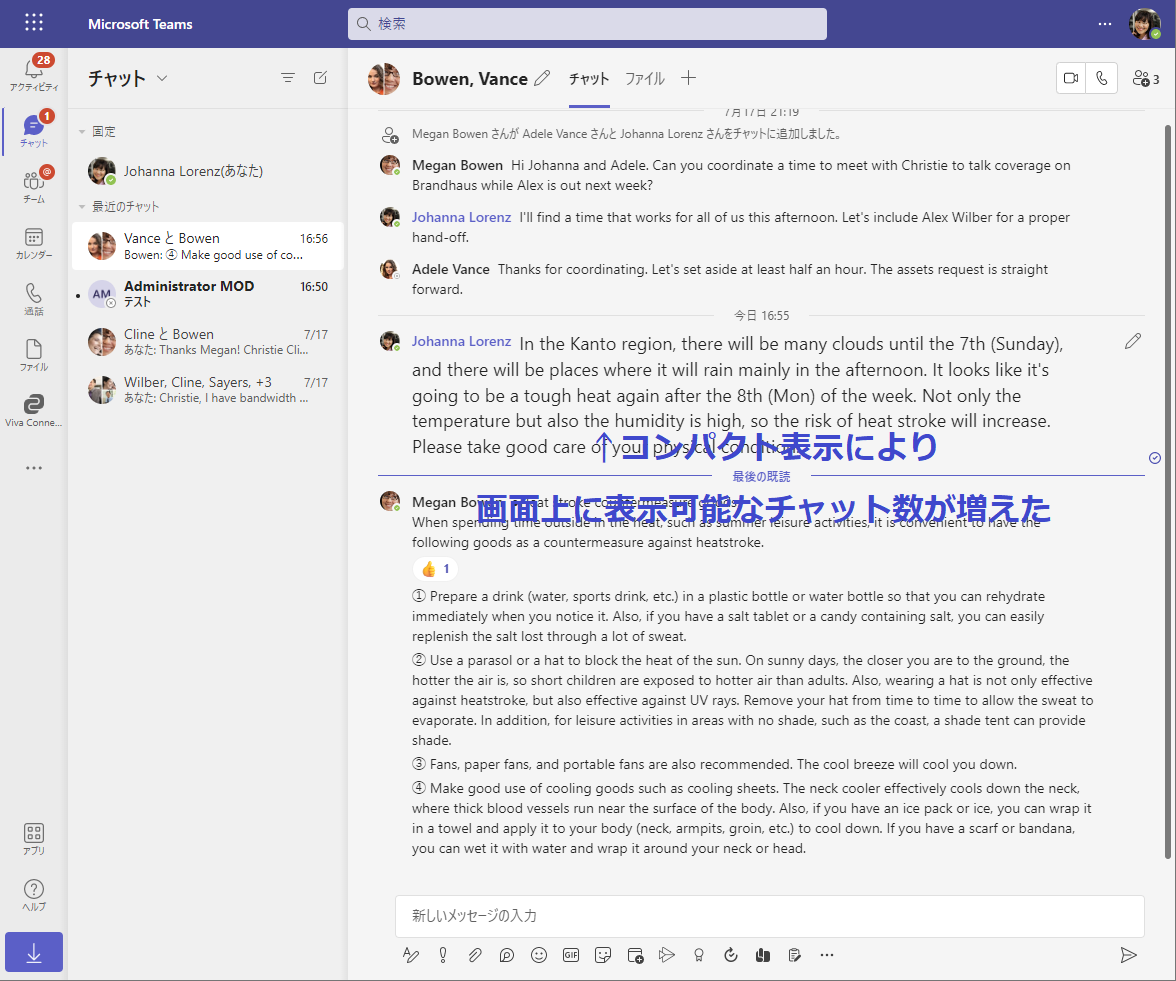
Task: Focus the search box
Action: tap(587, 23)
